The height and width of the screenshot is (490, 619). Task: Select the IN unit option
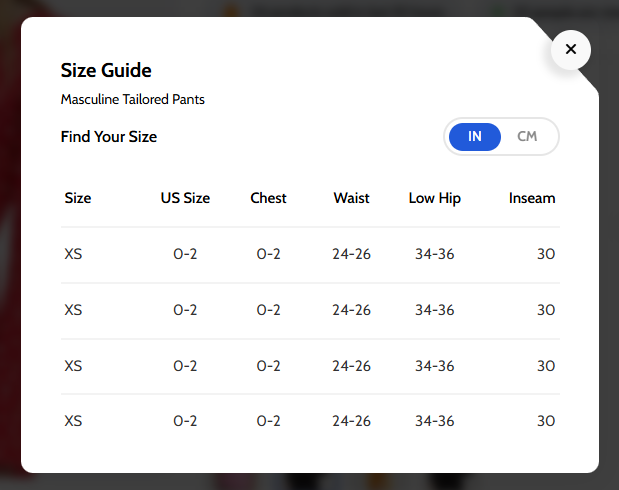pyautogui.click(x=475, y=137)
